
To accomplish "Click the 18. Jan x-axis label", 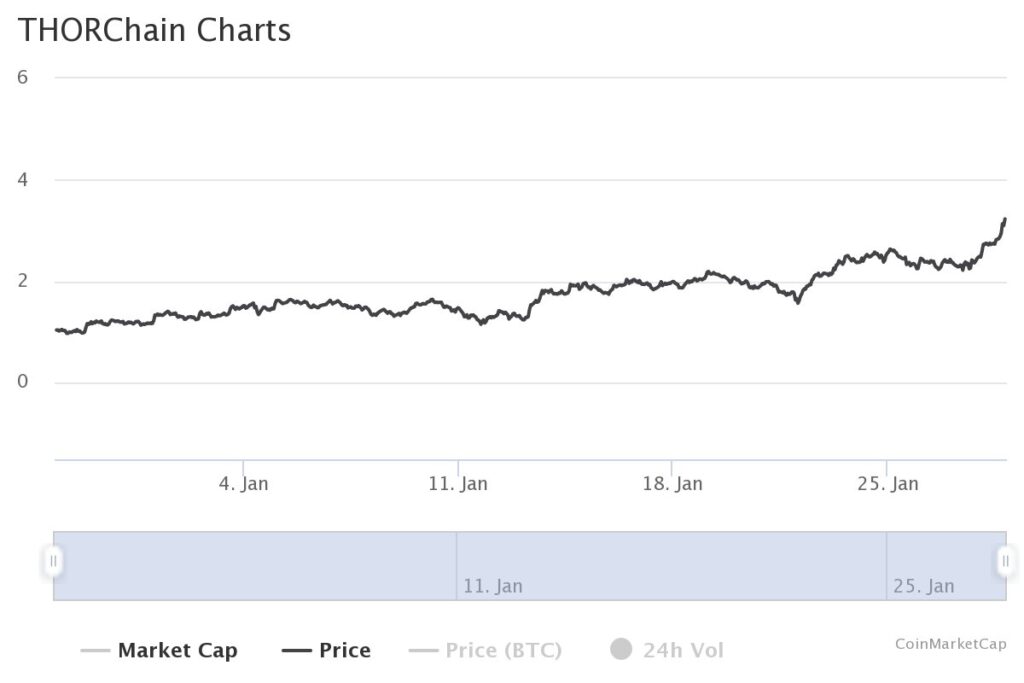I will (x=672, y=484).
